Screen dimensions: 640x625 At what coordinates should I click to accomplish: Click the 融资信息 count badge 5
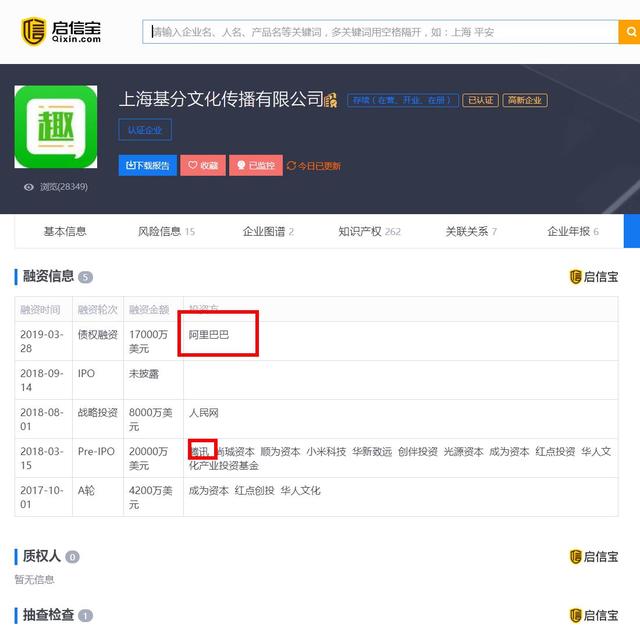(85, 277)
